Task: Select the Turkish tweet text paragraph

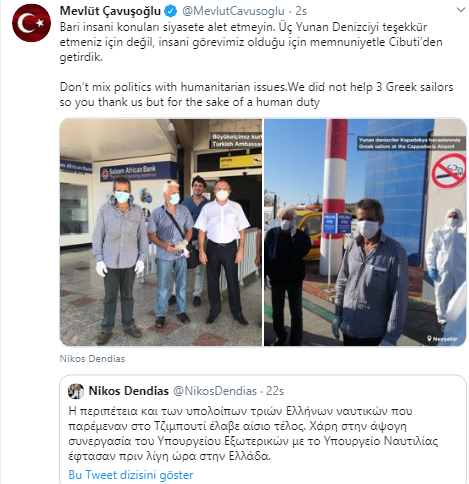Action: click(x=251, y=42)
